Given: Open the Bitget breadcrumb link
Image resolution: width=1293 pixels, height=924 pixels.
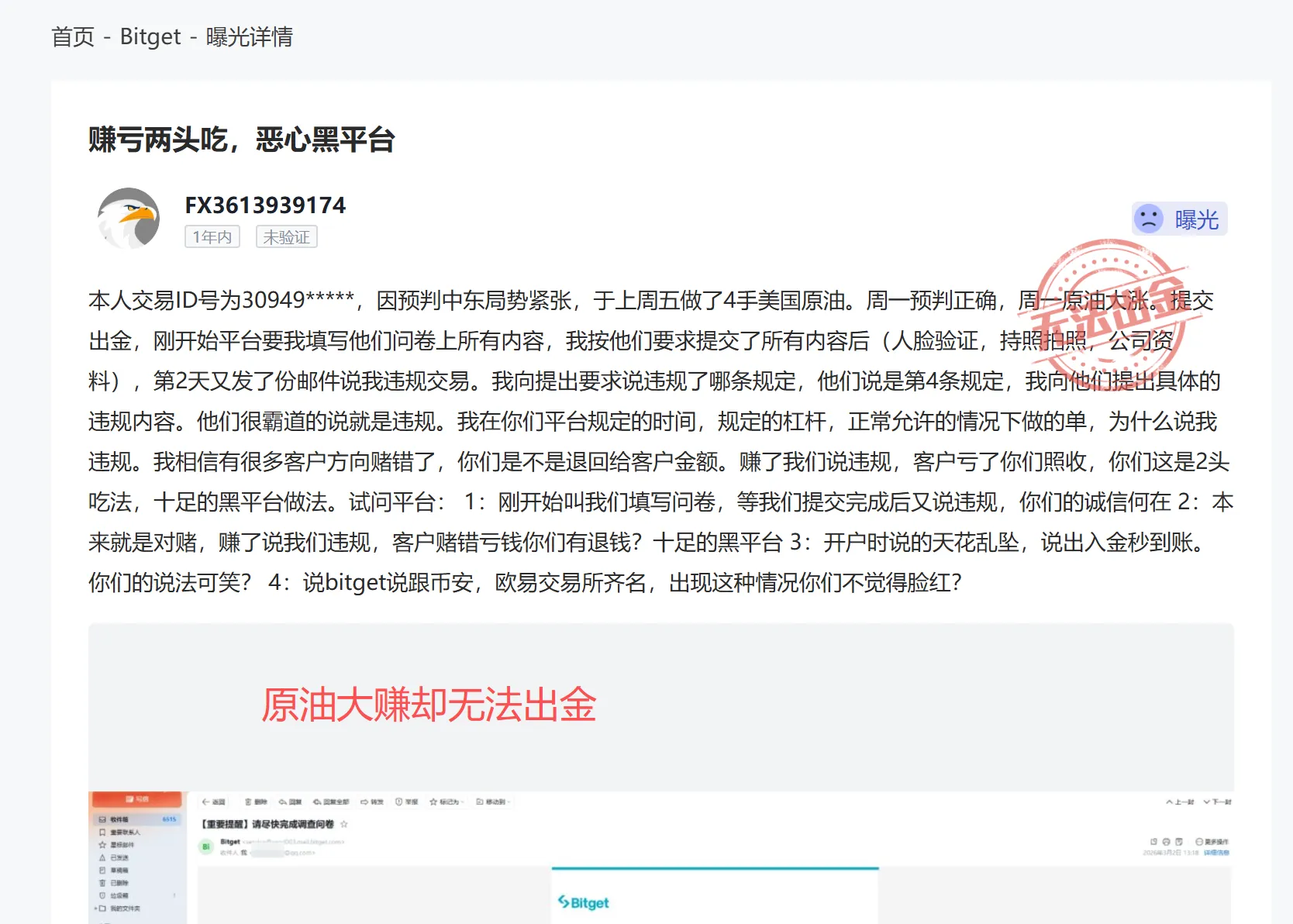Looking at the screenshot, I should pyautogui.click(x=150, y=36).
